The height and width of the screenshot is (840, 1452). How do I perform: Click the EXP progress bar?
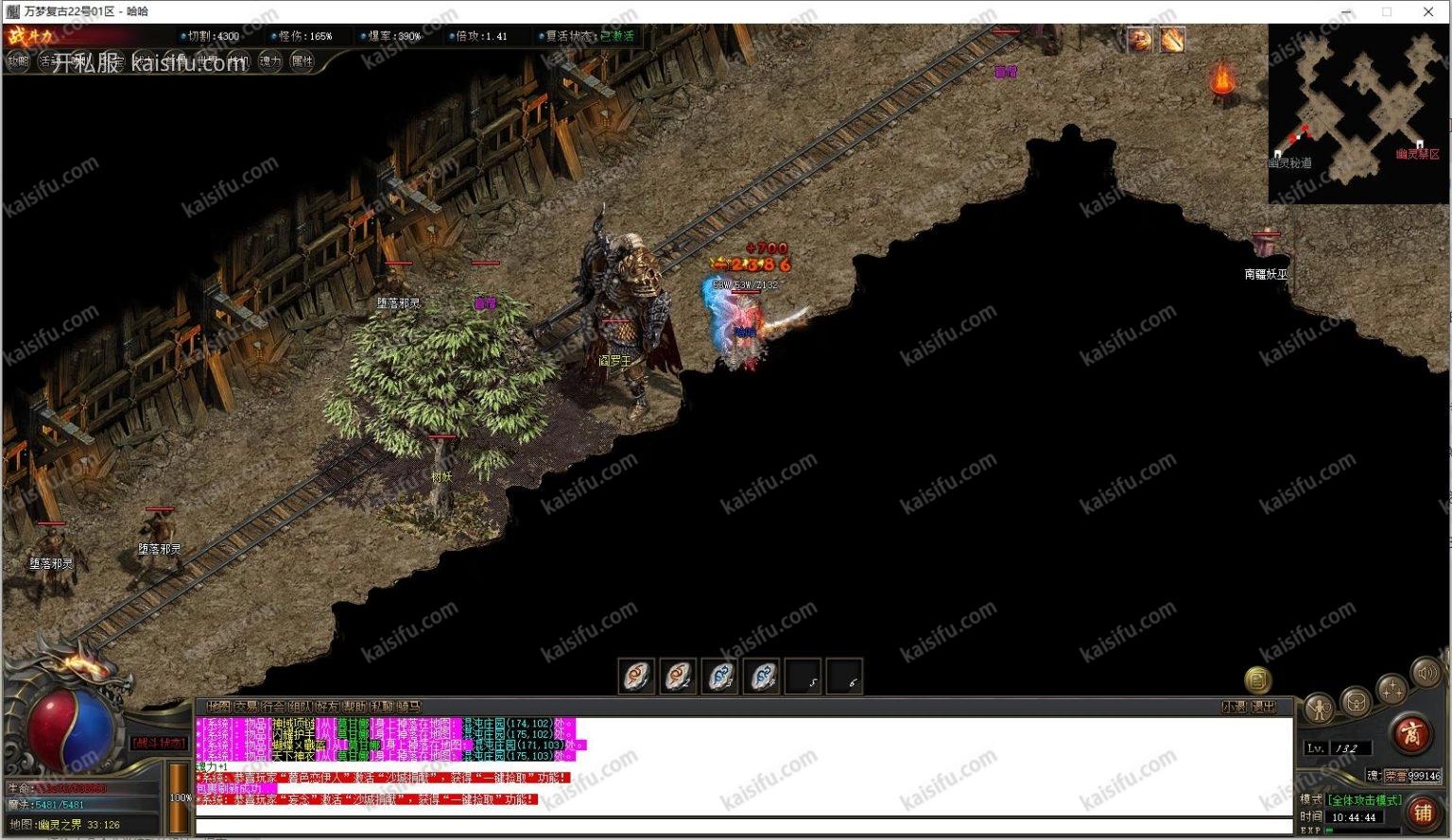[1362, 831]
